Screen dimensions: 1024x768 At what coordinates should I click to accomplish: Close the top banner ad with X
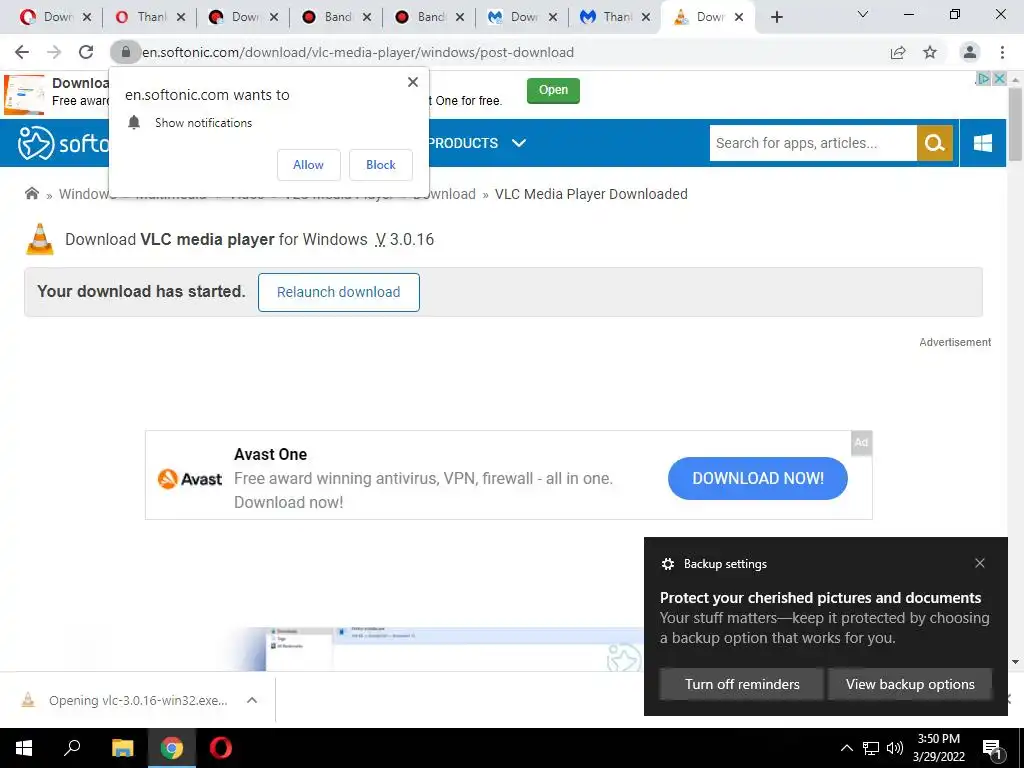(999, 78)
